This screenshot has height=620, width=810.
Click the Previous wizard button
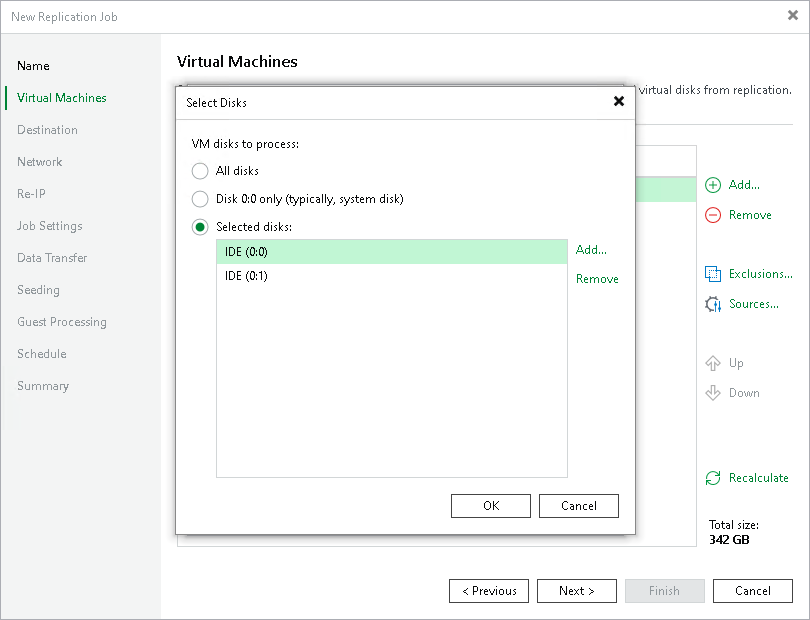tap(489, 591)
